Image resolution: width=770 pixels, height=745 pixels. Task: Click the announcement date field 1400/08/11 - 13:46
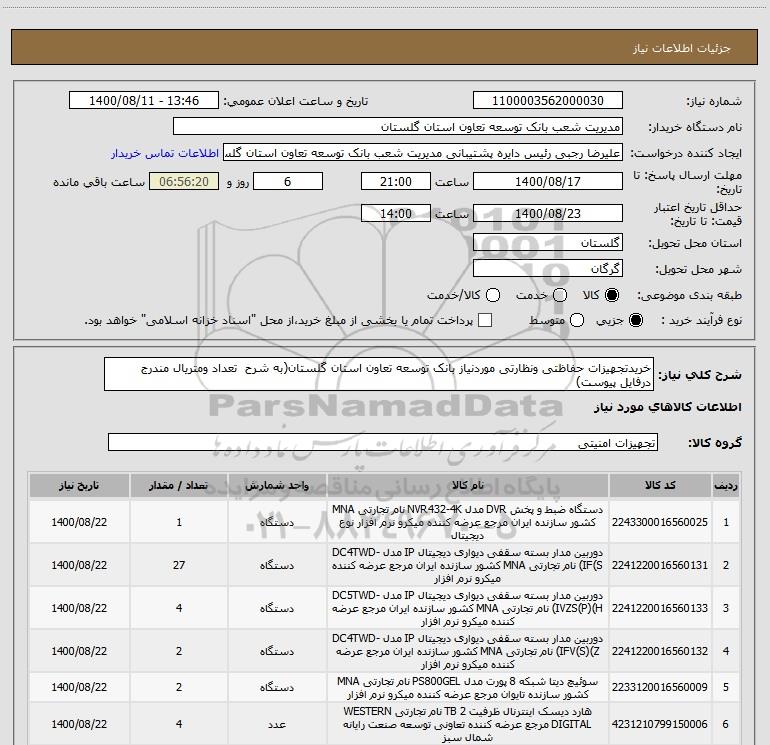tap(144, 100)
